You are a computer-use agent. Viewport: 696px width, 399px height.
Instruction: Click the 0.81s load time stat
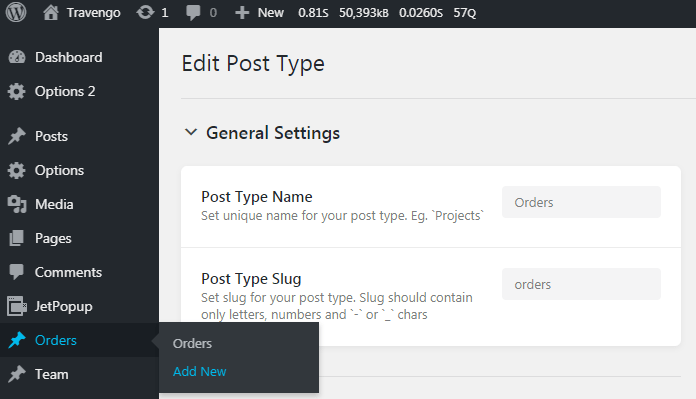coord(313,13)
